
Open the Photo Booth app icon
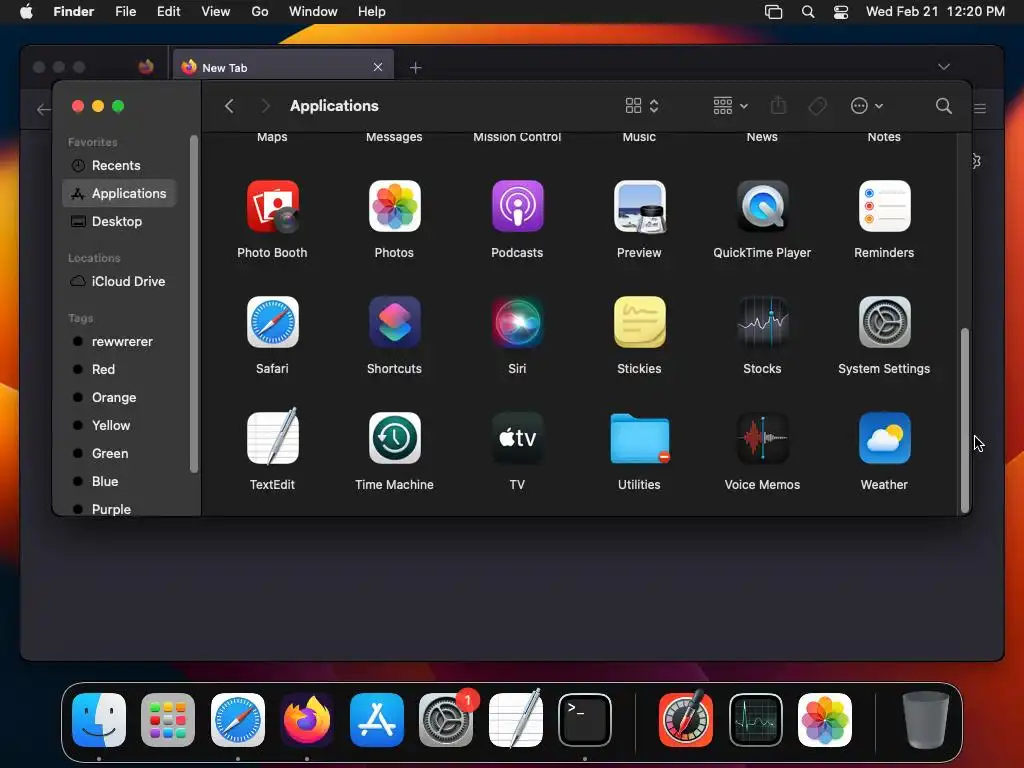pos(272,207)
